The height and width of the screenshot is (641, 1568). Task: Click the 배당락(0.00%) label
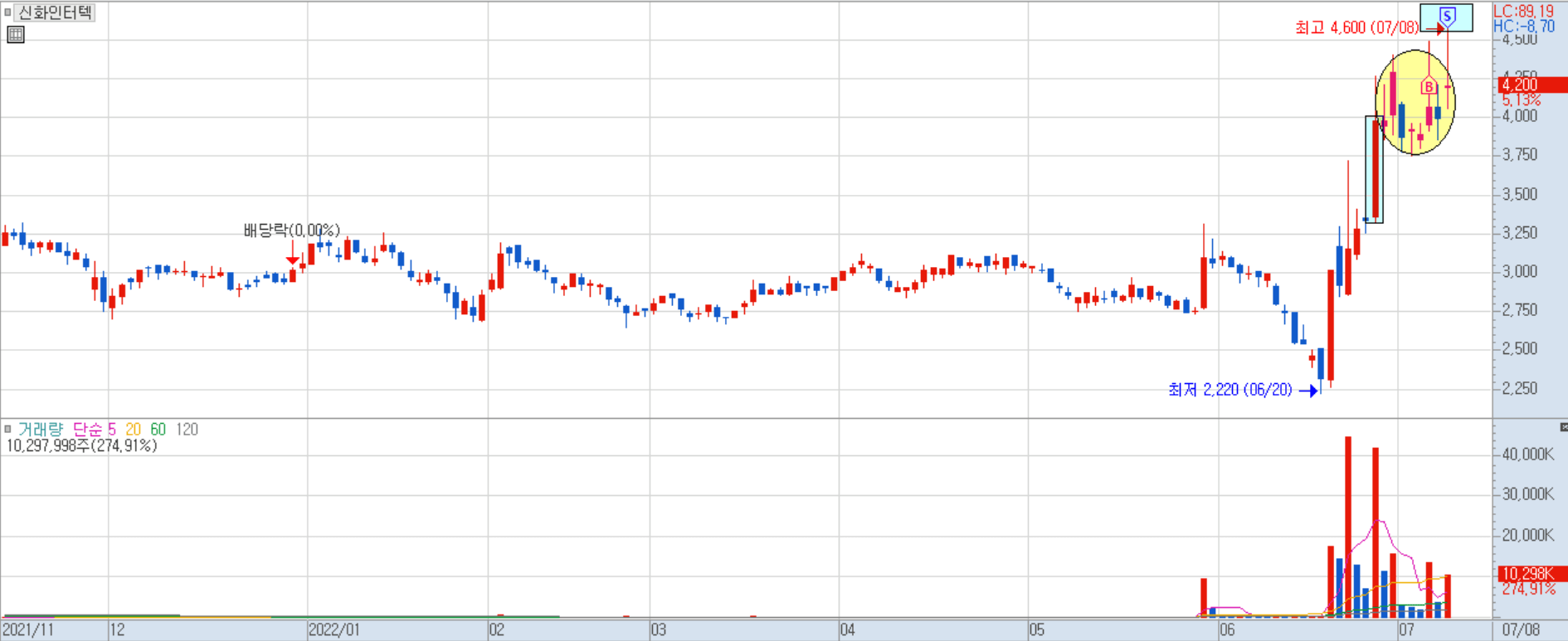292,231
